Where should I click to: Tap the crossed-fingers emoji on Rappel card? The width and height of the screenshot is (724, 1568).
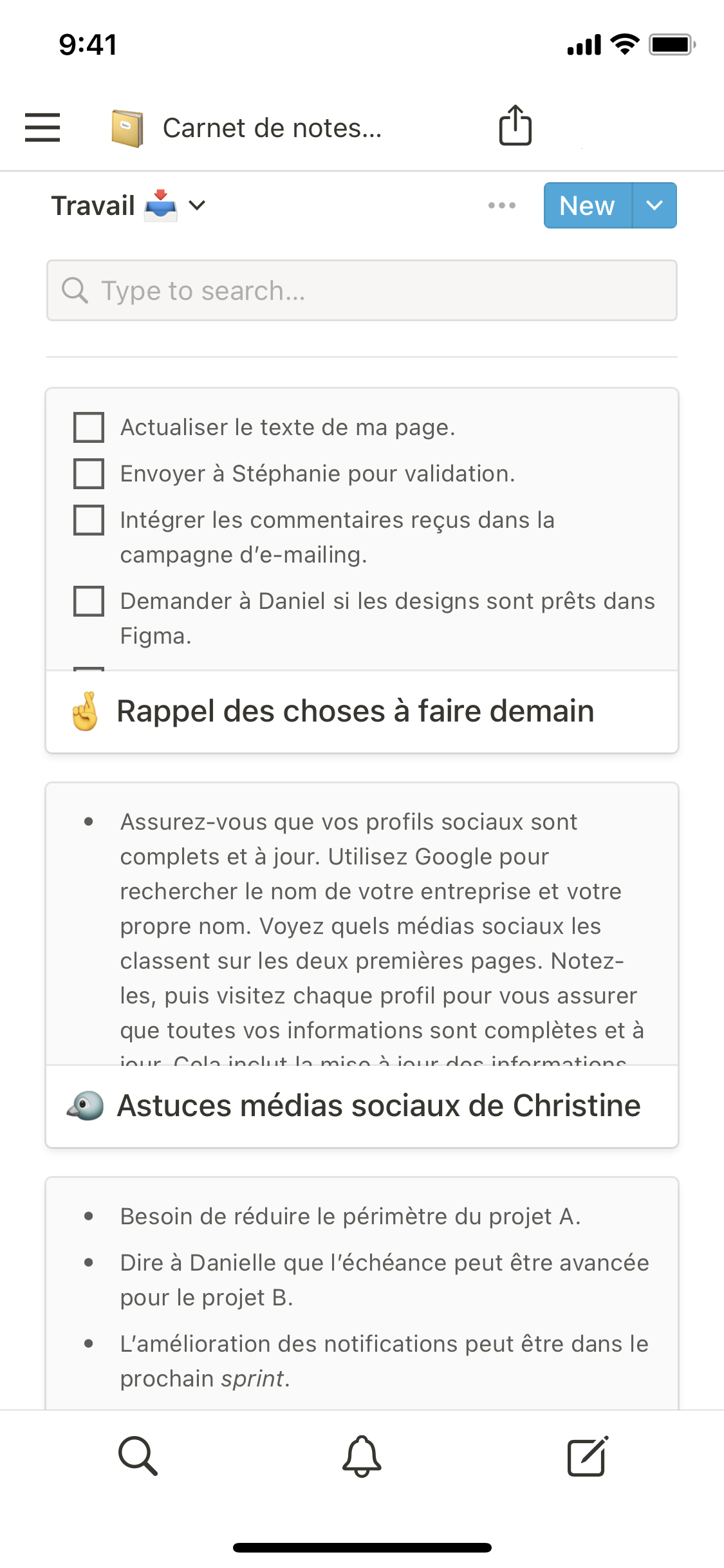pyautogui.click(x=85, y=711)
